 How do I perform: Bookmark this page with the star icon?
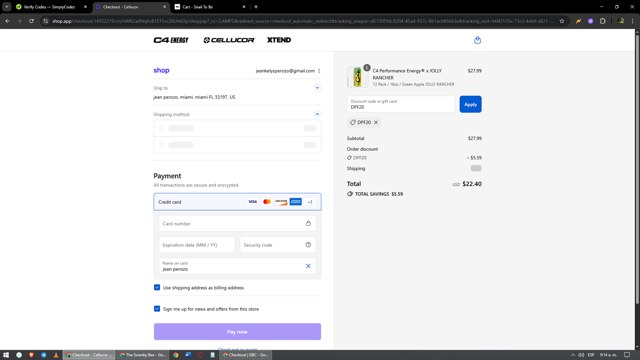tap(562, 21)
